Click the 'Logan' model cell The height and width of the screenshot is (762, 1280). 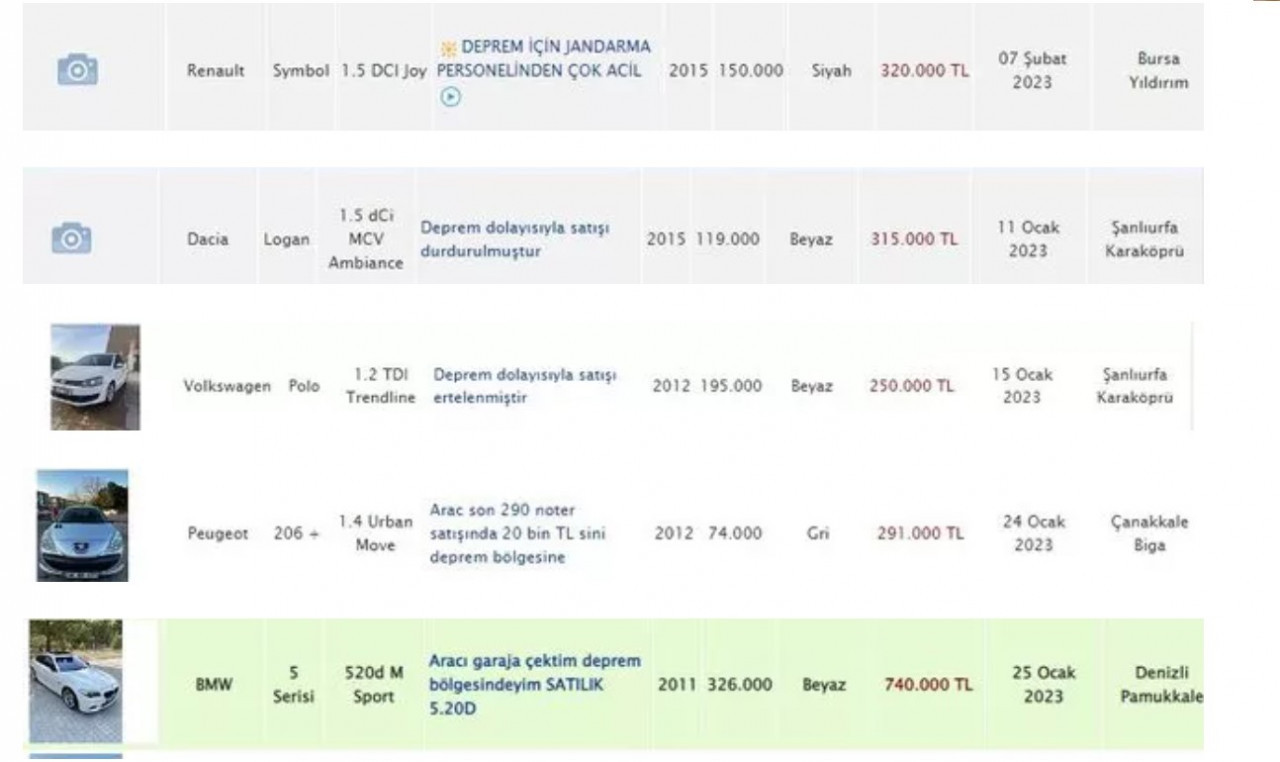pos(286,240)
